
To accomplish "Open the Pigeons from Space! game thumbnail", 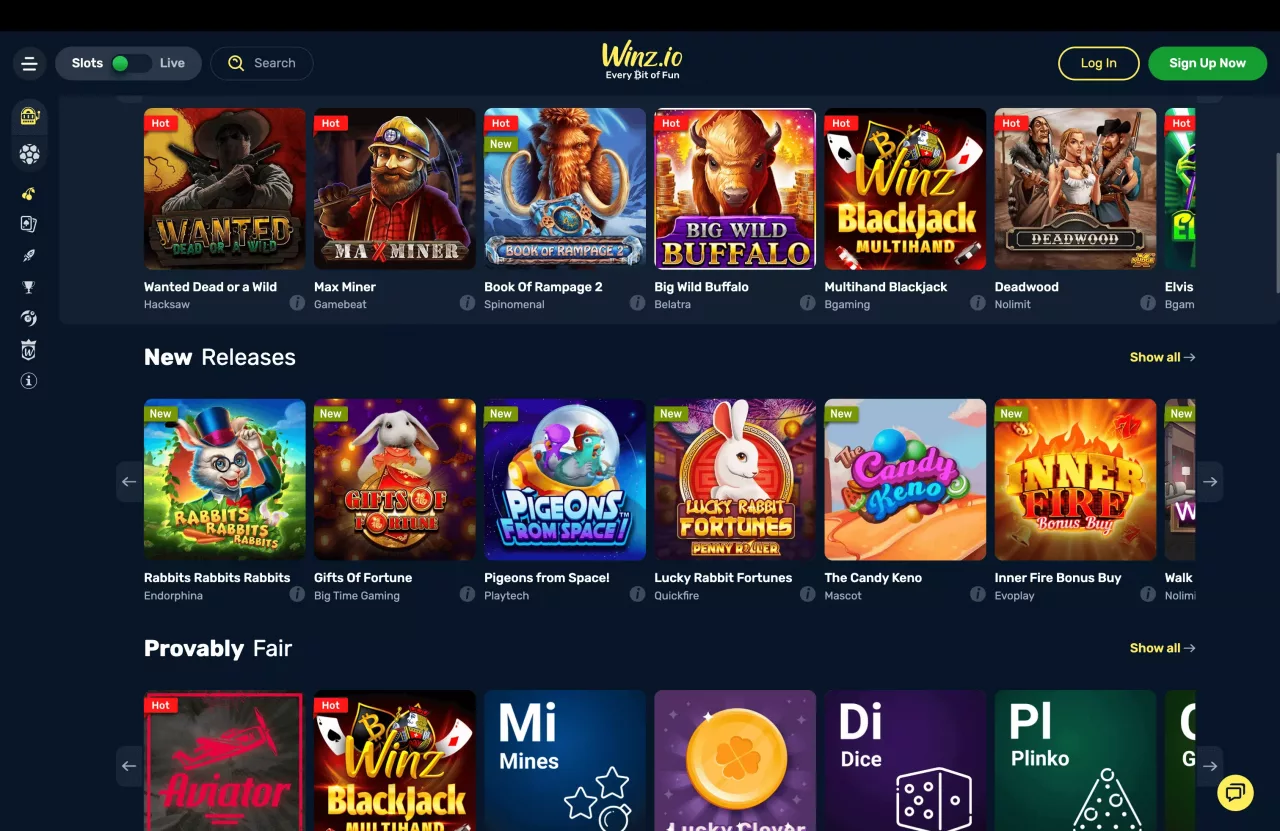I will pos(565,480).
